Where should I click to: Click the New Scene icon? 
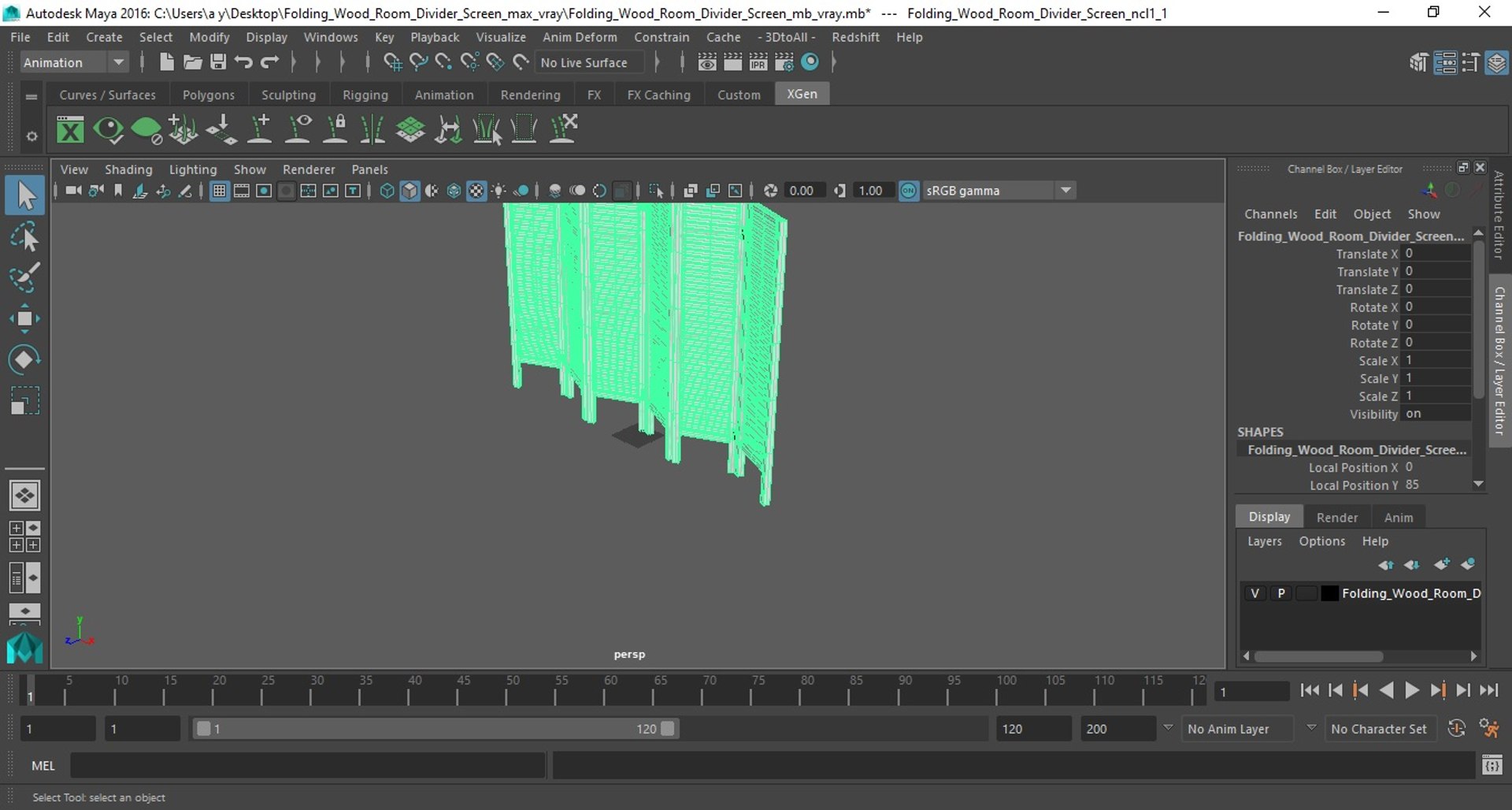[166, 61]
